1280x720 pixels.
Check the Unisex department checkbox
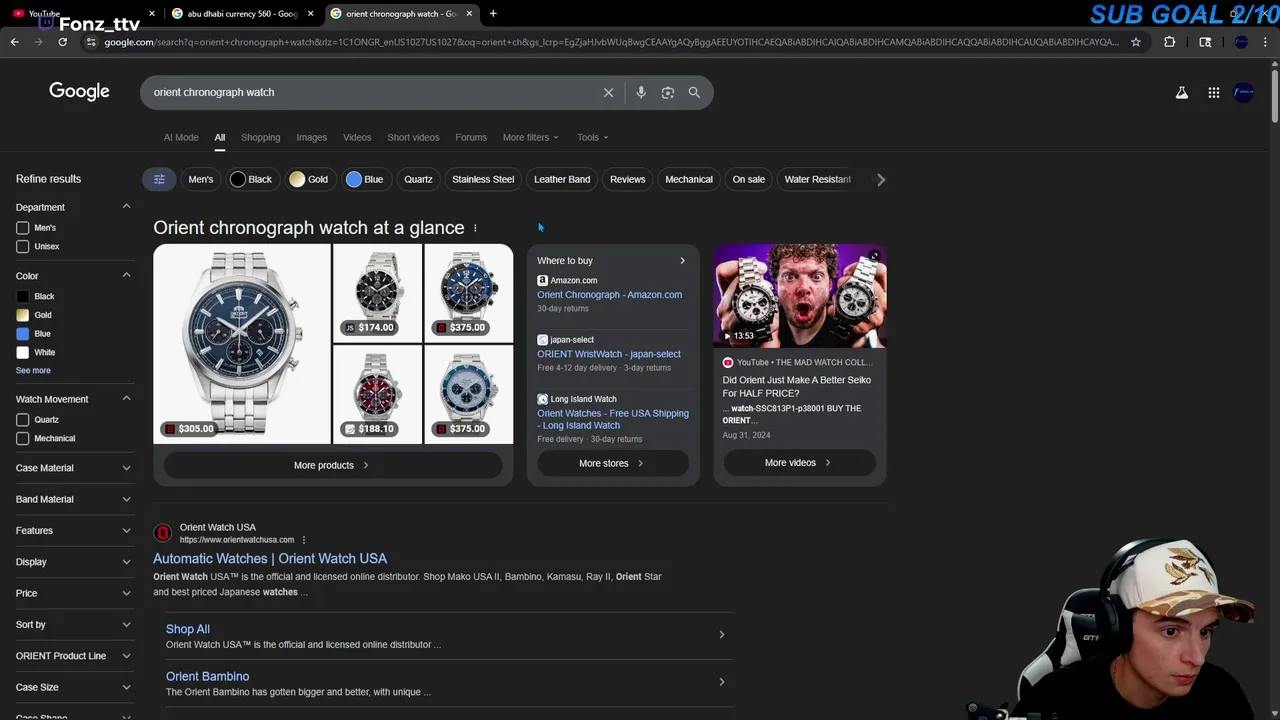coord(22,246)
